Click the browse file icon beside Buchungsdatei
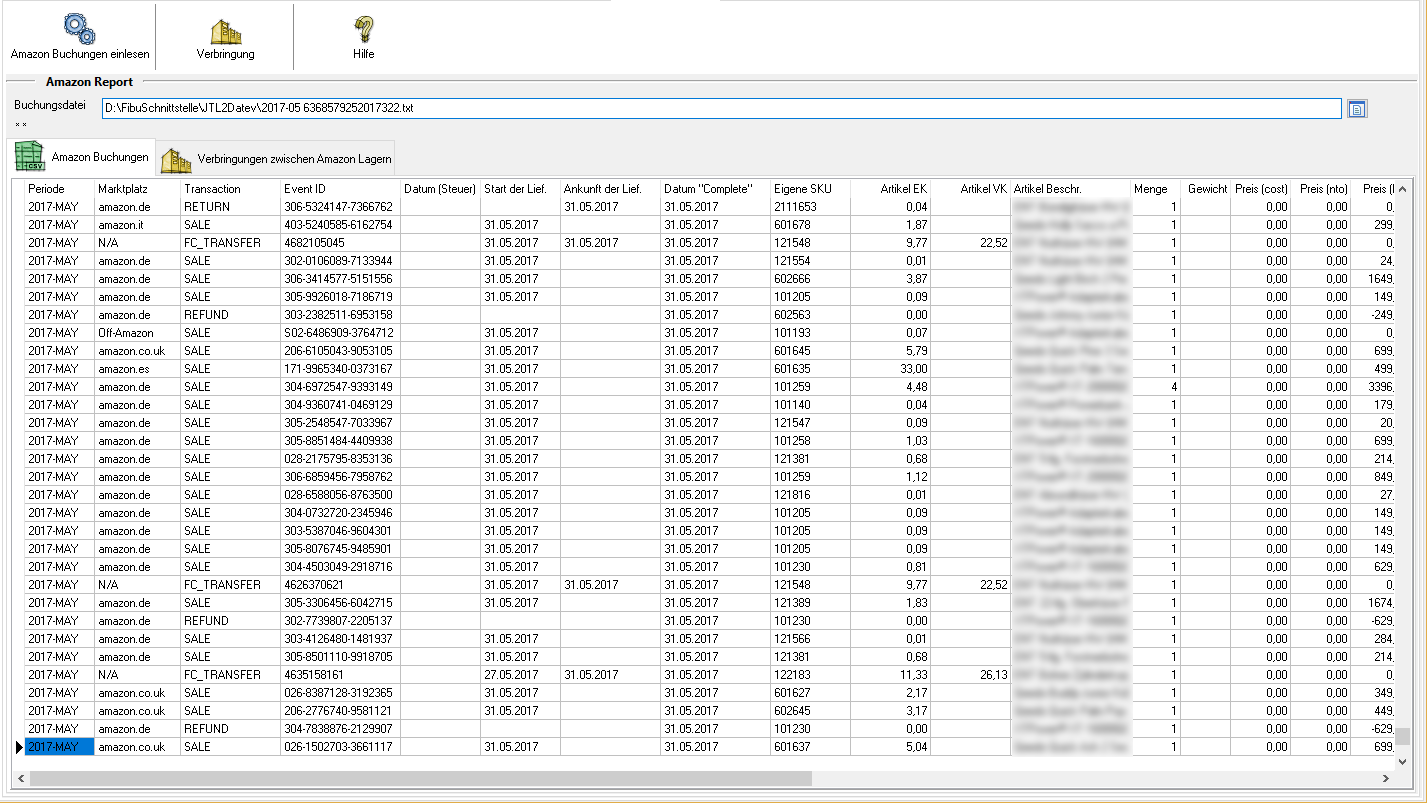The width and height of the screenshot is (1427, 803). tap(1356, 109)
